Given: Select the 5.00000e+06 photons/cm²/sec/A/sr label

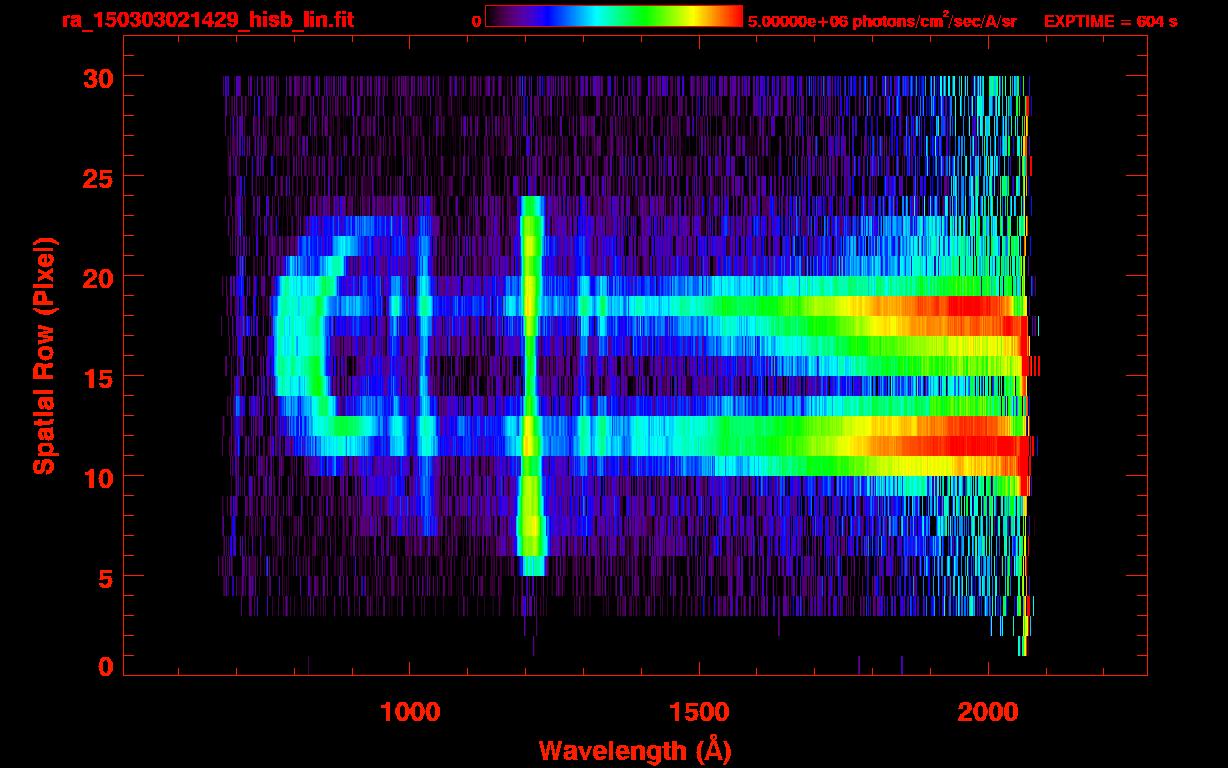Looking at the screenshot, I should coord(882,20).
